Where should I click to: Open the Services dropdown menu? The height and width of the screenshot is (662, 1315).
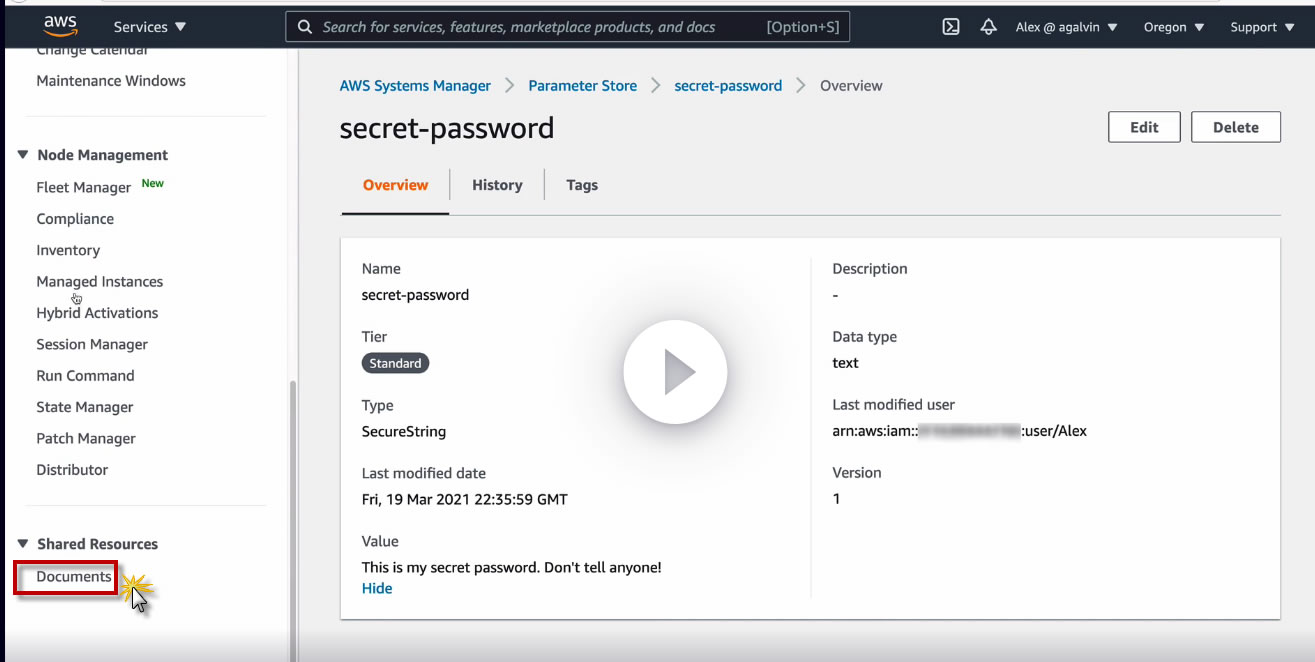point(149,27)
